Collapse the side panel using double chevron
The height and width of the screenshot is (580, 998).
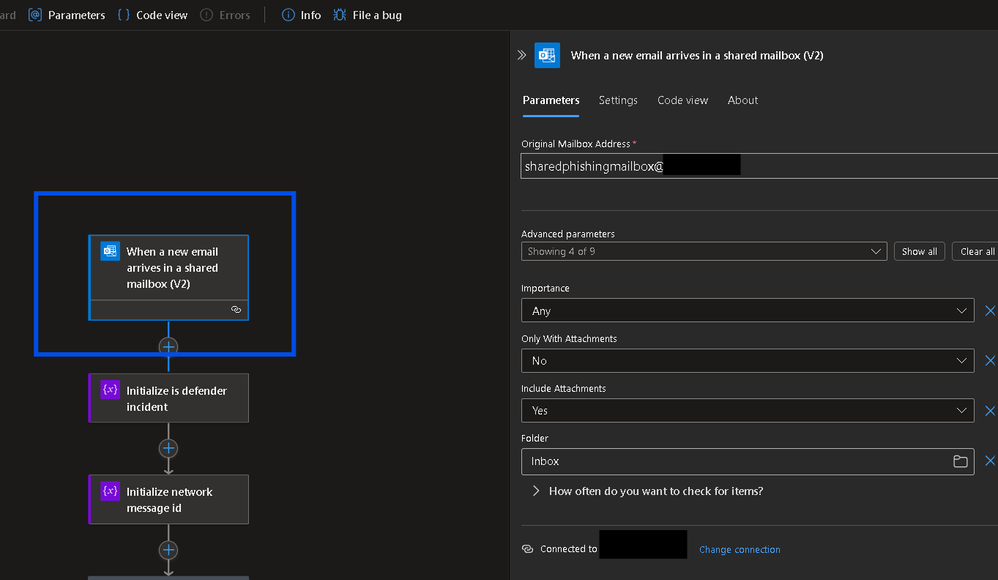(521, 56)
